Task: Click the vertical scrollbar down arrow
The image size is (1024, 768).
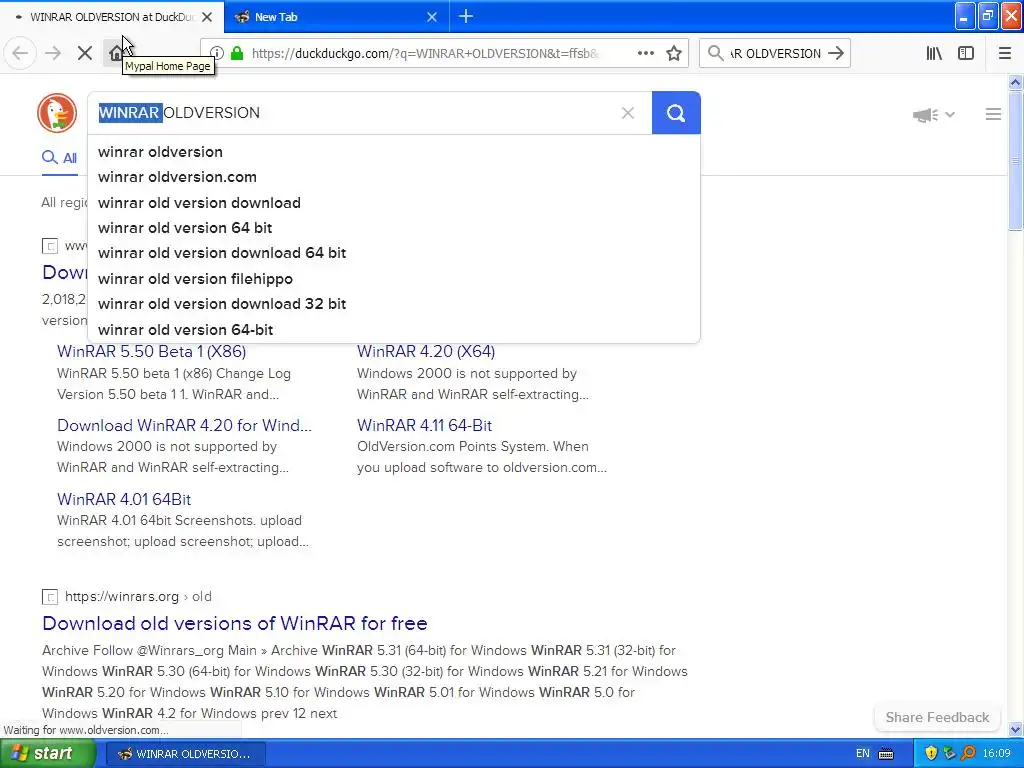Action: coord(1016,729)
